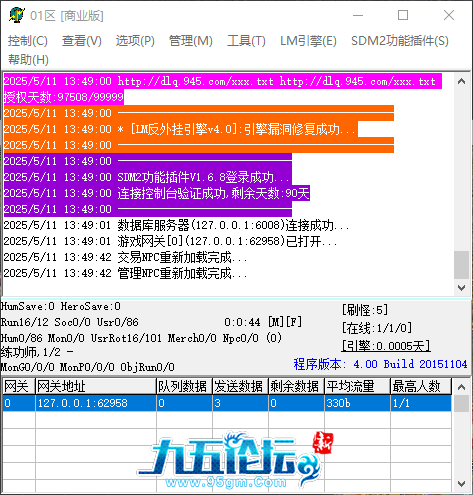Click the [引擎:0.0005天] status text
This screenshot has width=473, height=495.
point(386,346)
